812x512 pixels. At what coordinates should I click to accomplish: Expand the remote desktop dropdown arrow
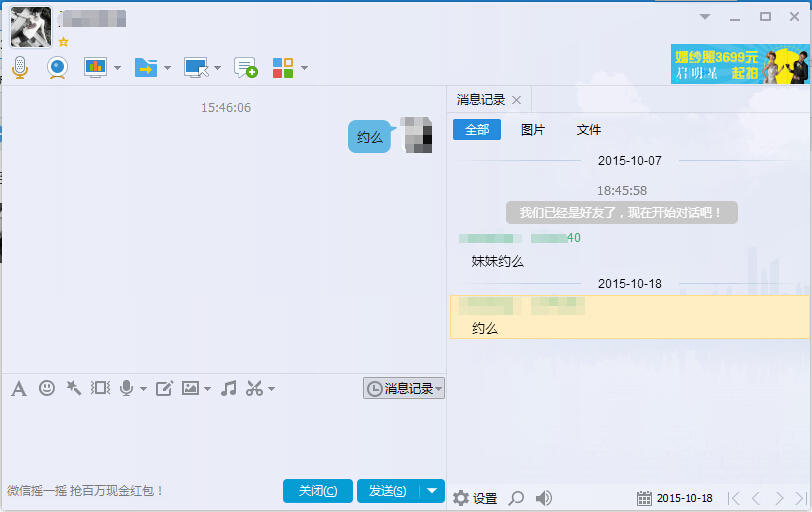click(218, 68)
